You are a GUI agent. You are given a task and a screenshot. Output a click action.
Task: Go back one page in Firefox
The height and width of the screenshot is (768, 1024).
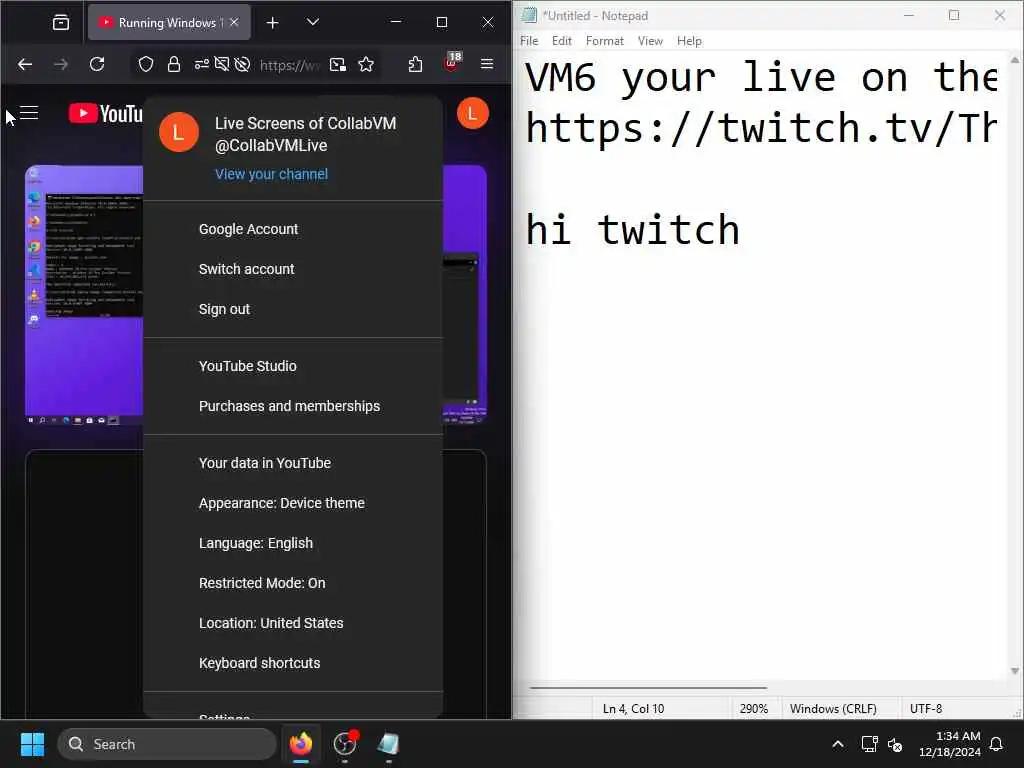click(x=25, y=64)
